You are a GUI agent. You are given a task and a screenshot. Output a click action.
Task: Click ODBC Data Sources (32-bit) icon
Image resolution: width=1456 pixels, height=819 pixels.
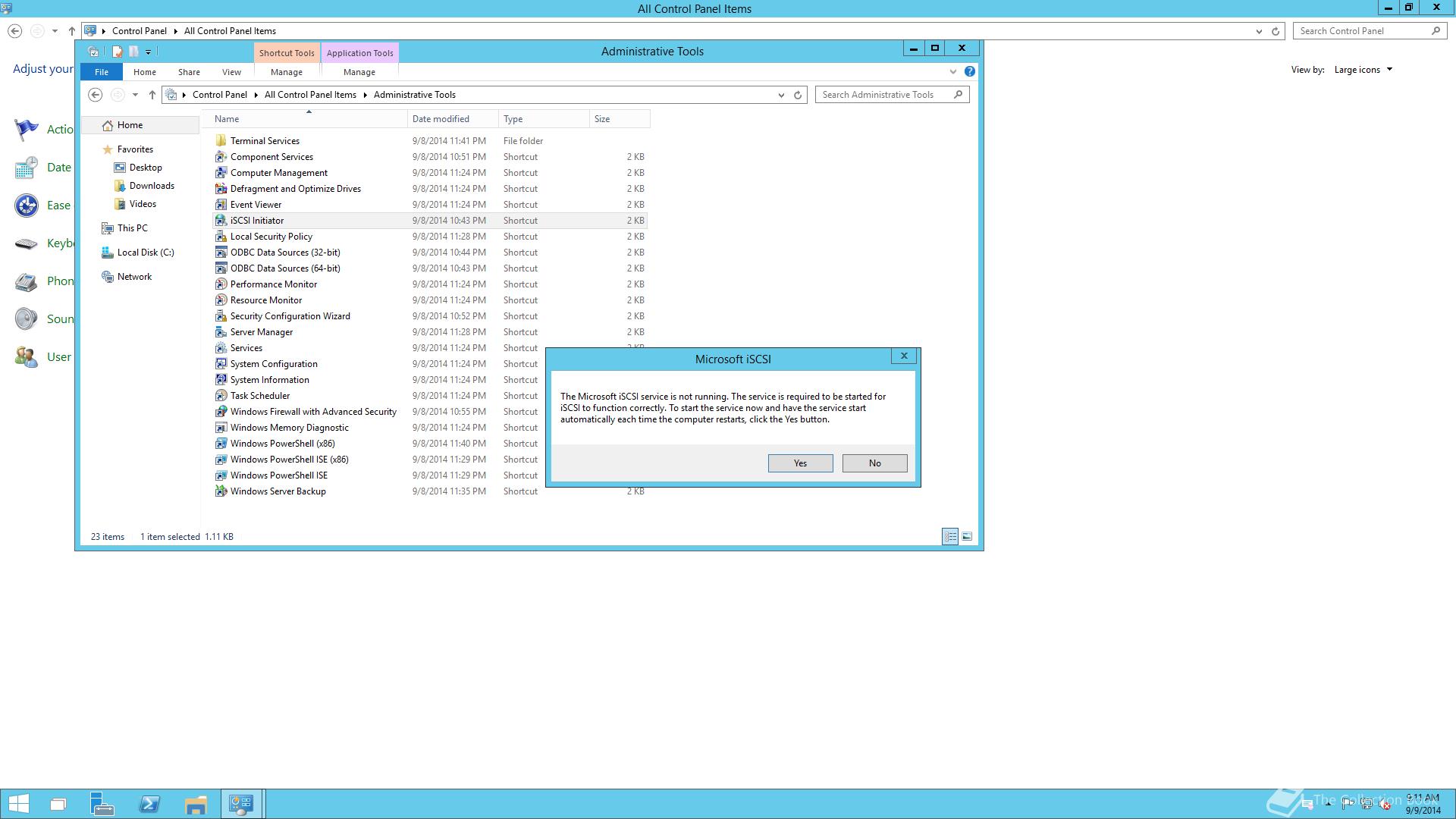(x=221, y=252)
